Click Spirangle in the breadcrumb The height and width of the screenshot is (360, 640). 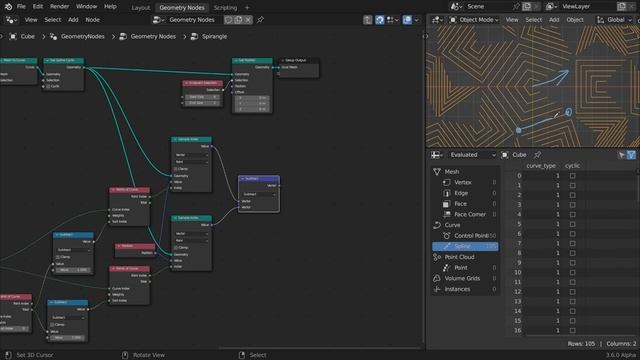coord(214,36)
